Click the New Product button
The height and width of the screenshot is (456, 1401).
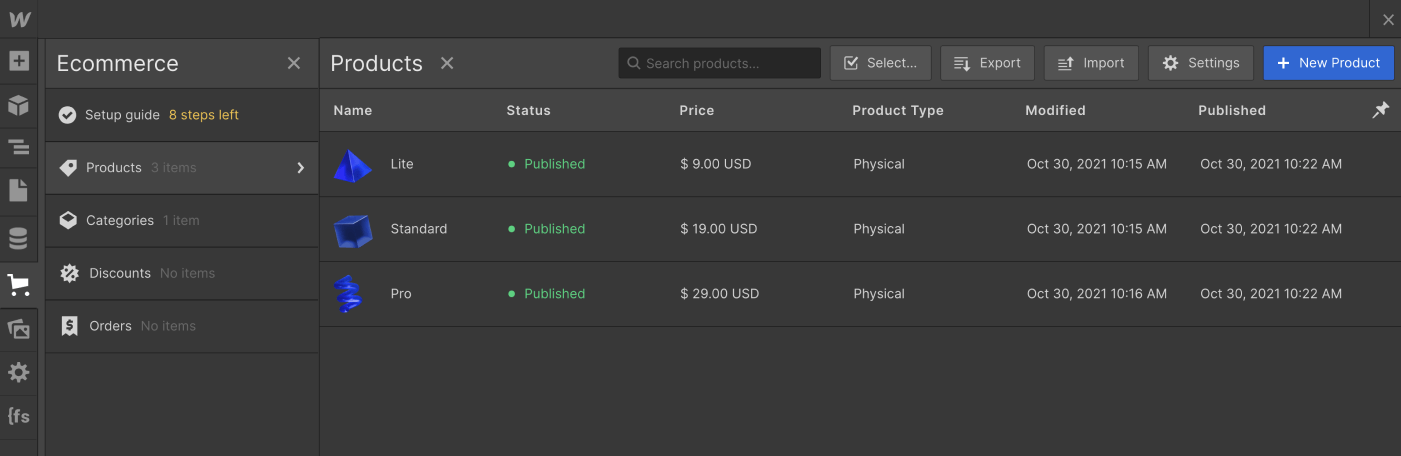pyautogui.click(x=1328, y=63)
